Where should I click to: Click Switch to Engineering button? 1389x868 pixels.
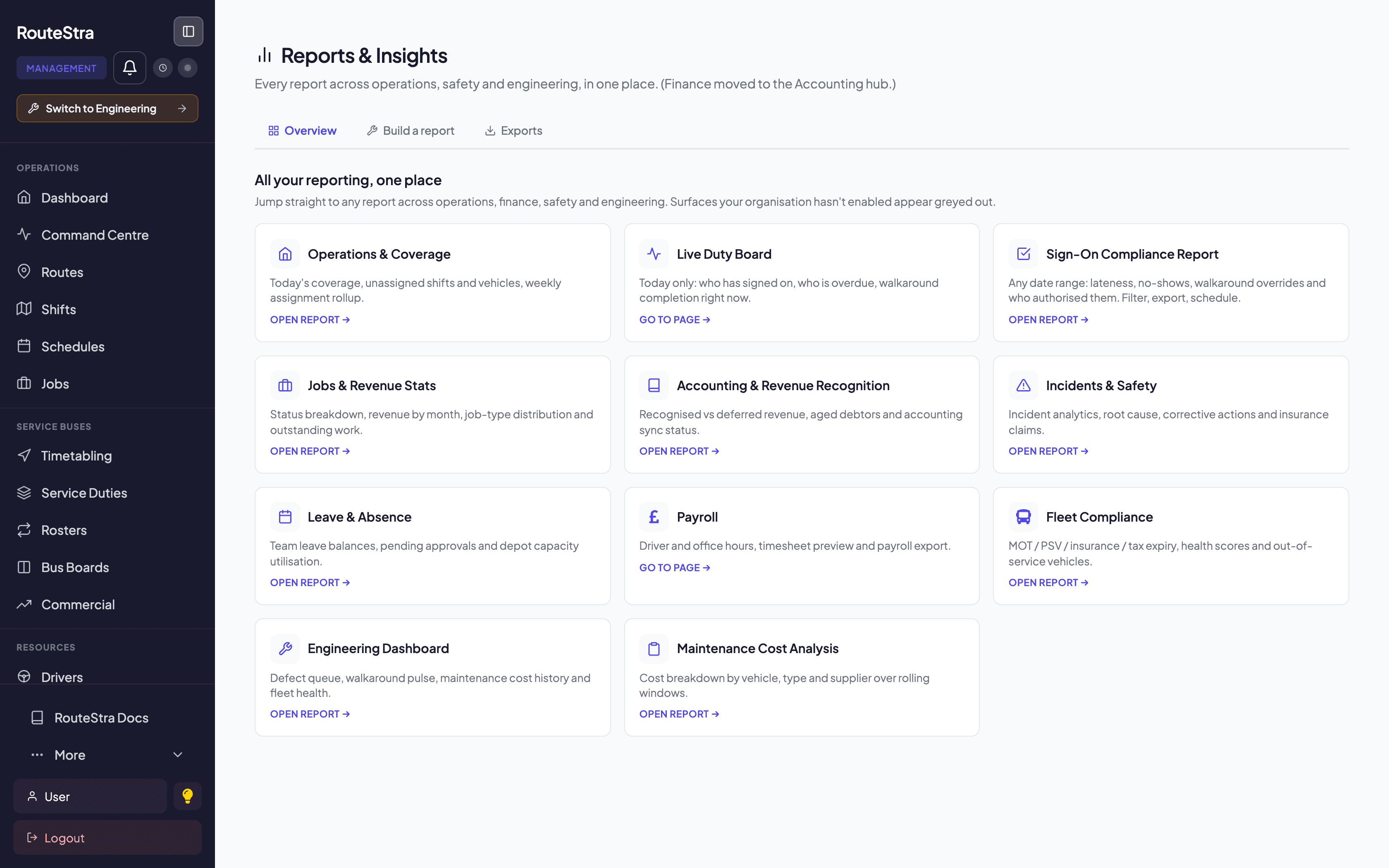point(107,108)
